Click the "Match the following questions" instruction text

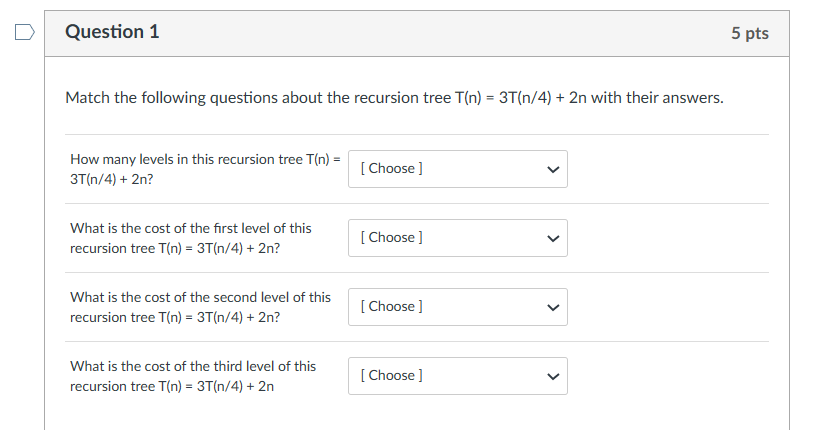pyautogui.click(x=394, y=98)
